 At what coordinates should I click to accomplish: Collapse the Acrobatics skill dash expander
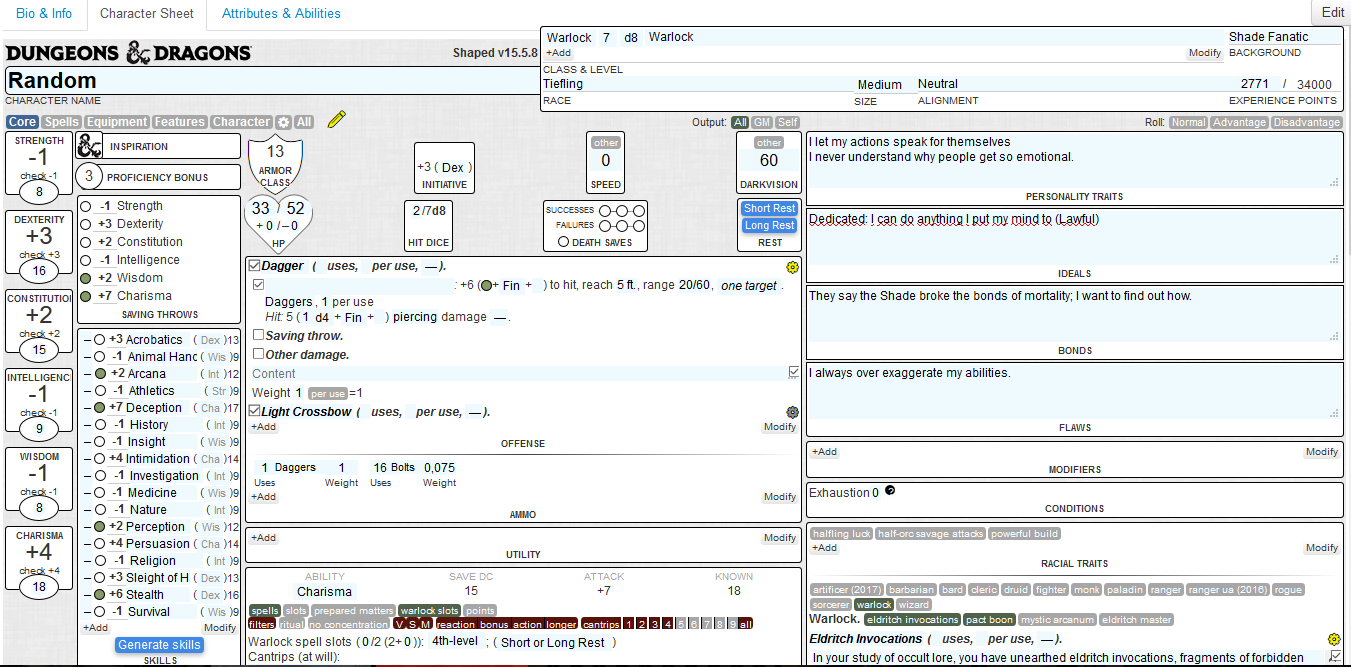(87, 340)
